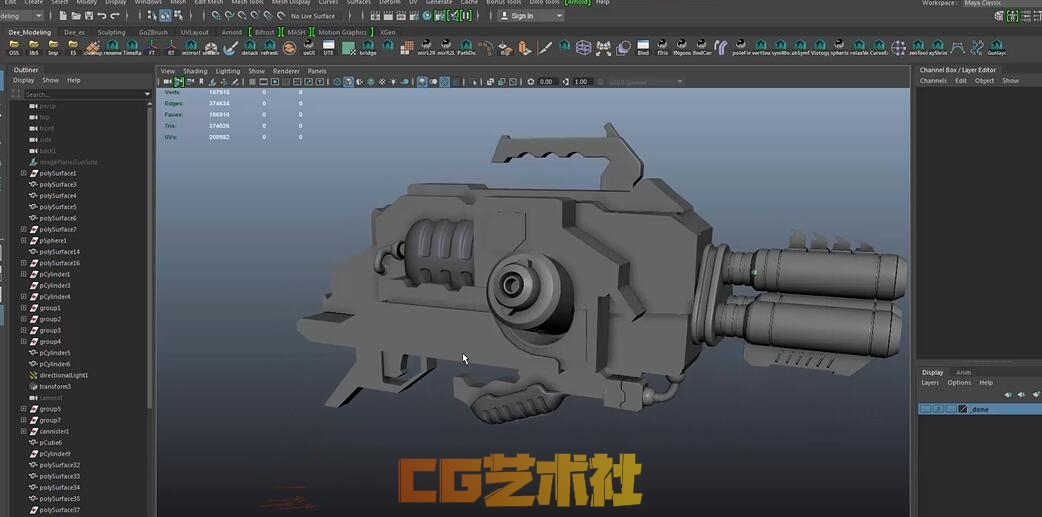Click the No Live Surface field
This screenshot has height=517, width=1042.
coord(313,15)
